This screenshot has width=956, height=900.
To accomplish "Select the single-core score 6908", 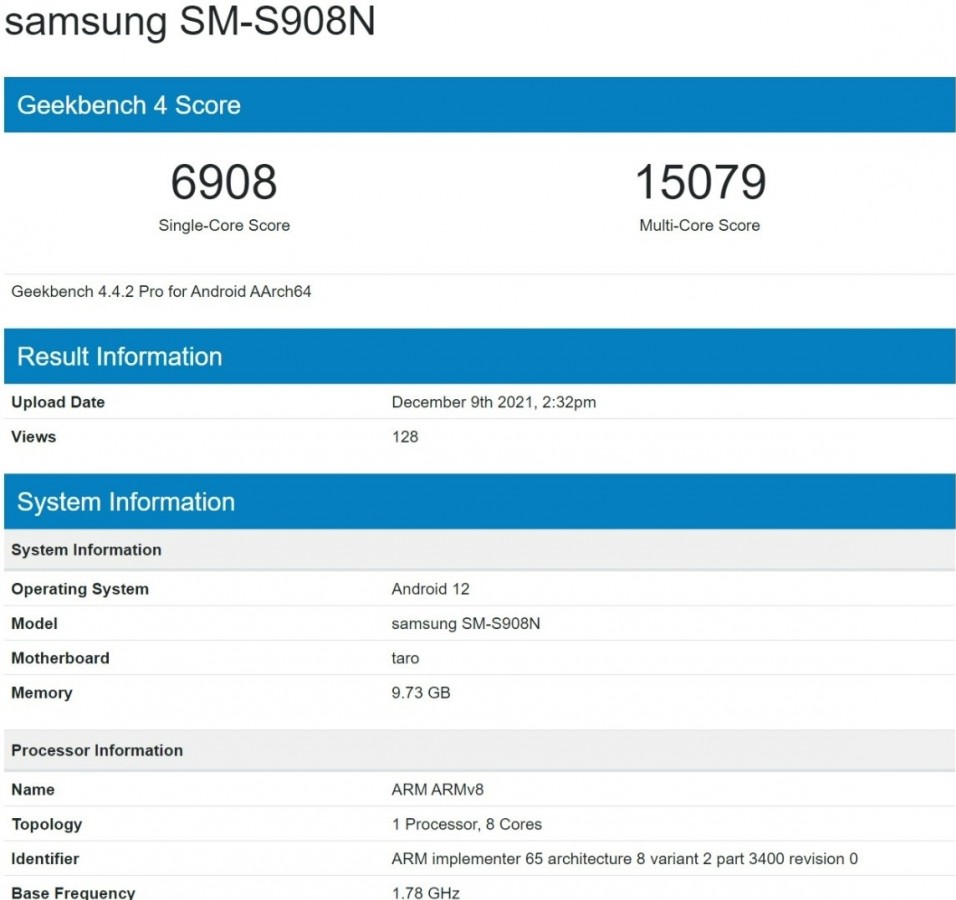I will (x=224, y=182).
